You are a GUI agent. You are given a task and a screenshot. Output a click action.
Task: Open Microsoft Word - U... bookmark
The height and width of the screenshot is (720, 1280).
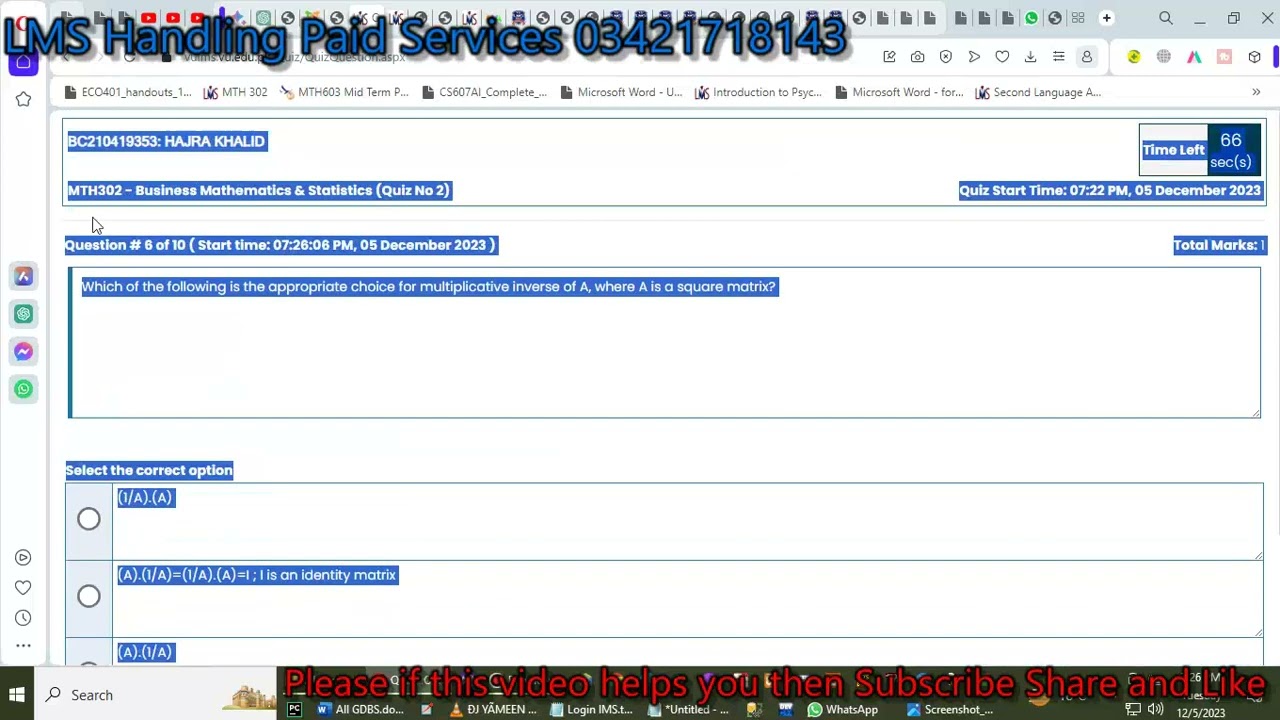click(x=621, y=92)
